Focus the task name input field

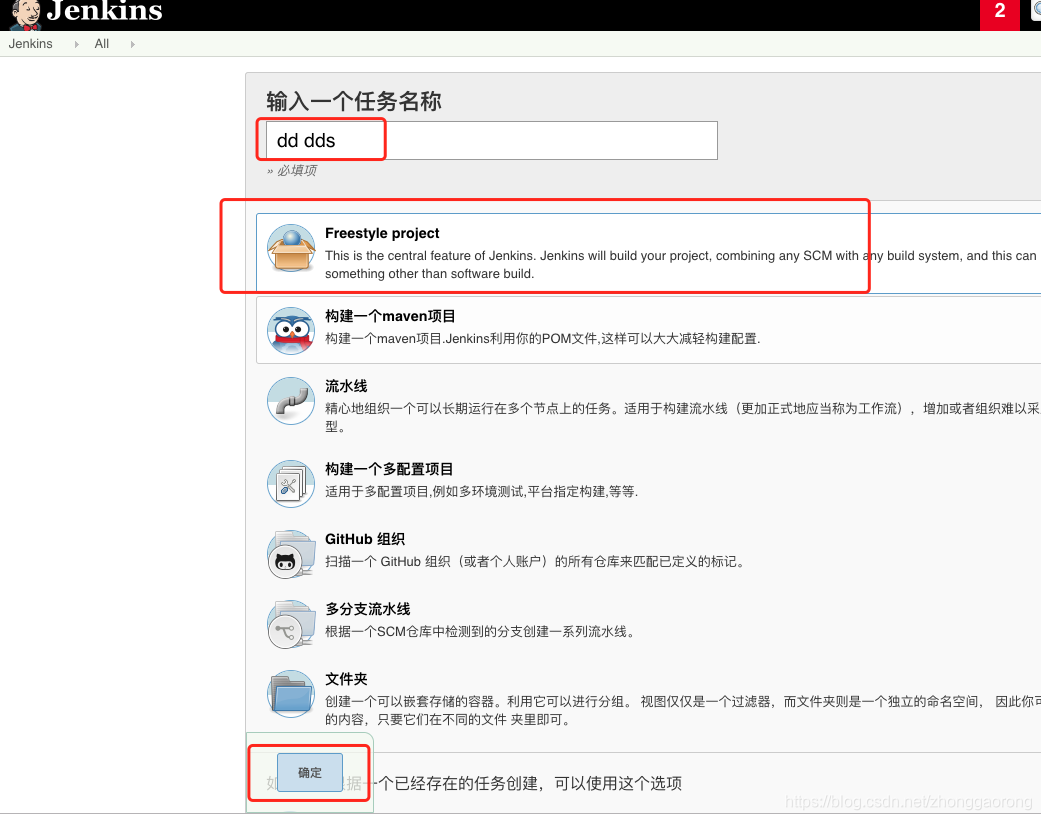491,140
